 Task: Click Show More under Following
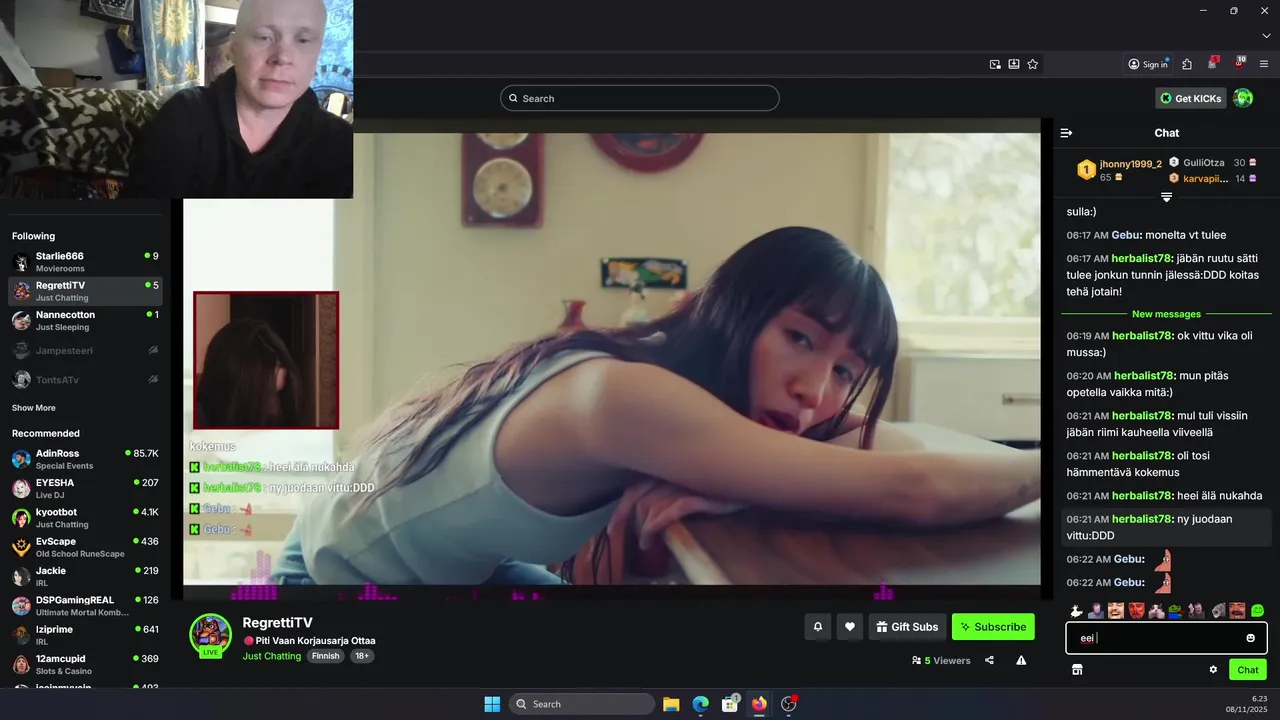[x=34, y=408]
